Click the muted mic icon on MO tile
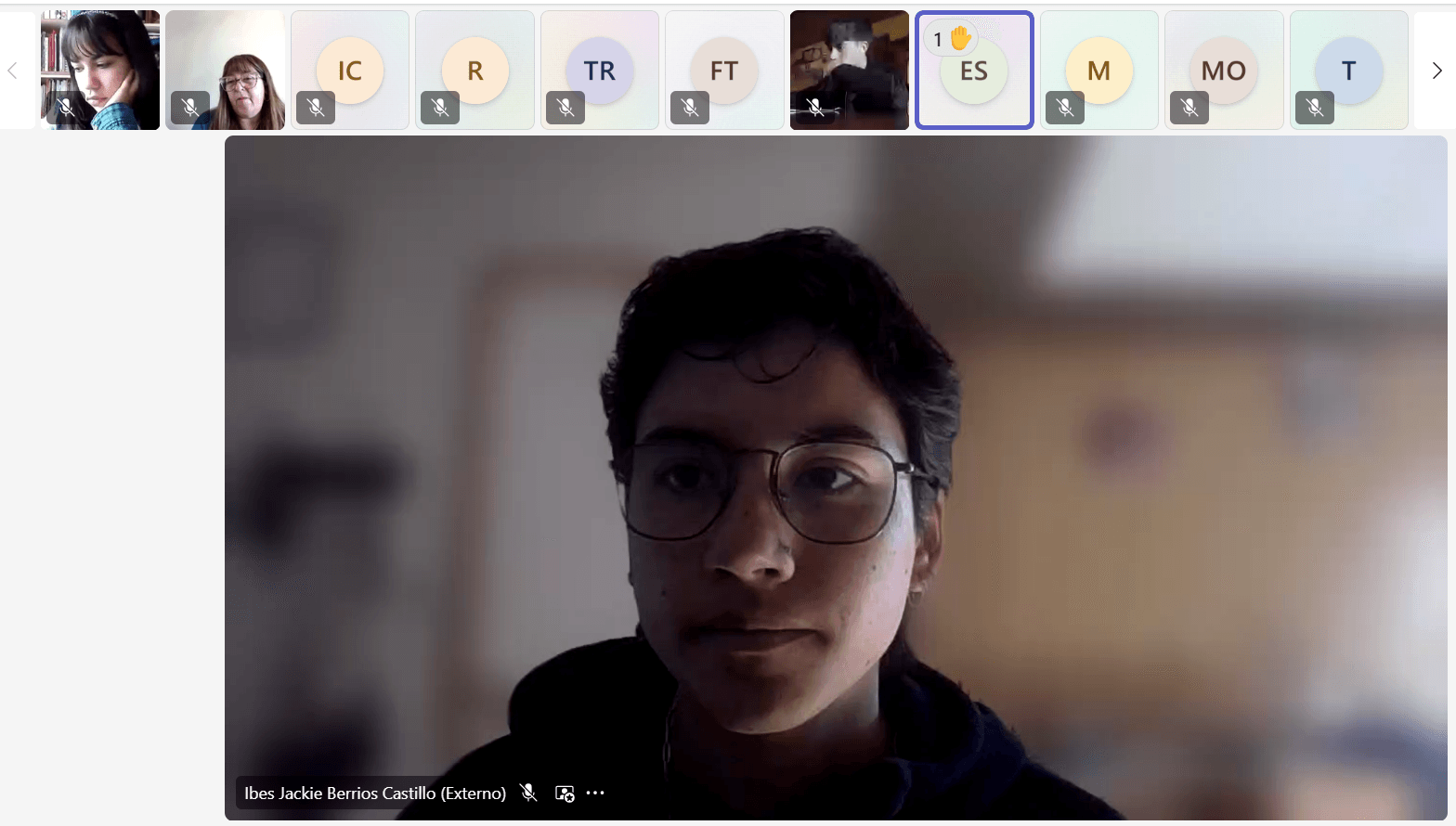This screenshot has width=1456, height=826. coord(1189,108)
